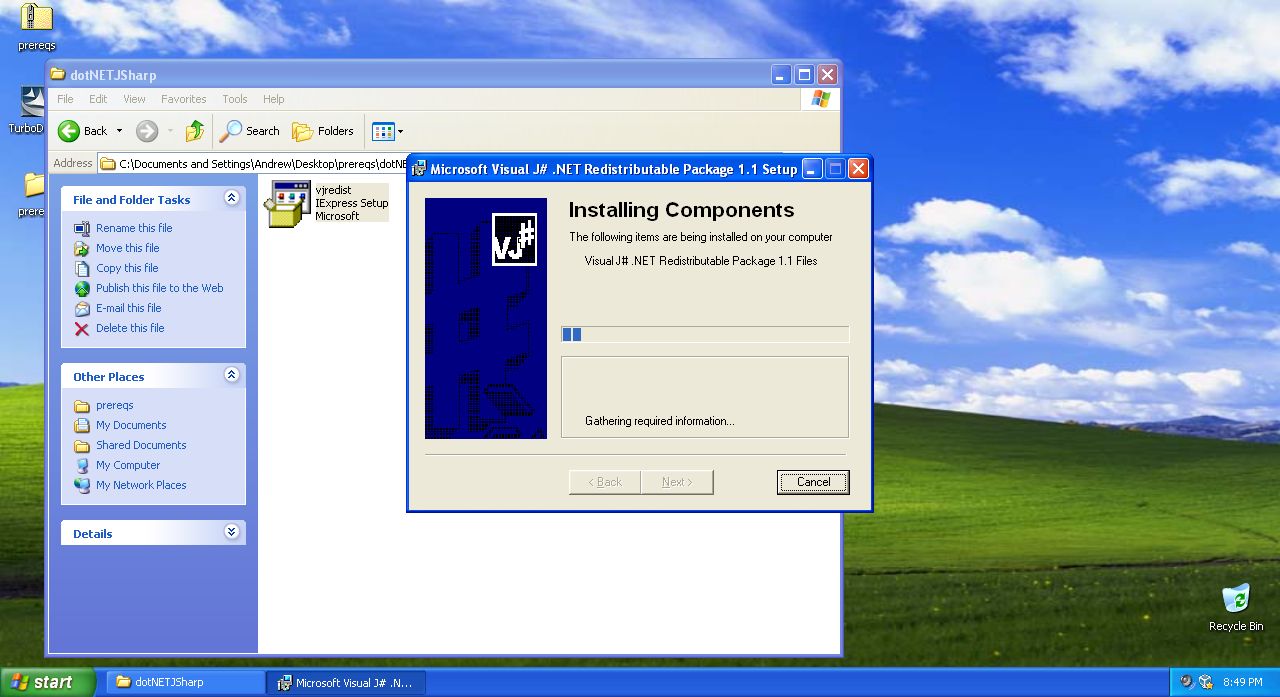The image size is (1280, 697).
Task: Click the Back arrow in dotNETJSharp window
Action: 69,131
